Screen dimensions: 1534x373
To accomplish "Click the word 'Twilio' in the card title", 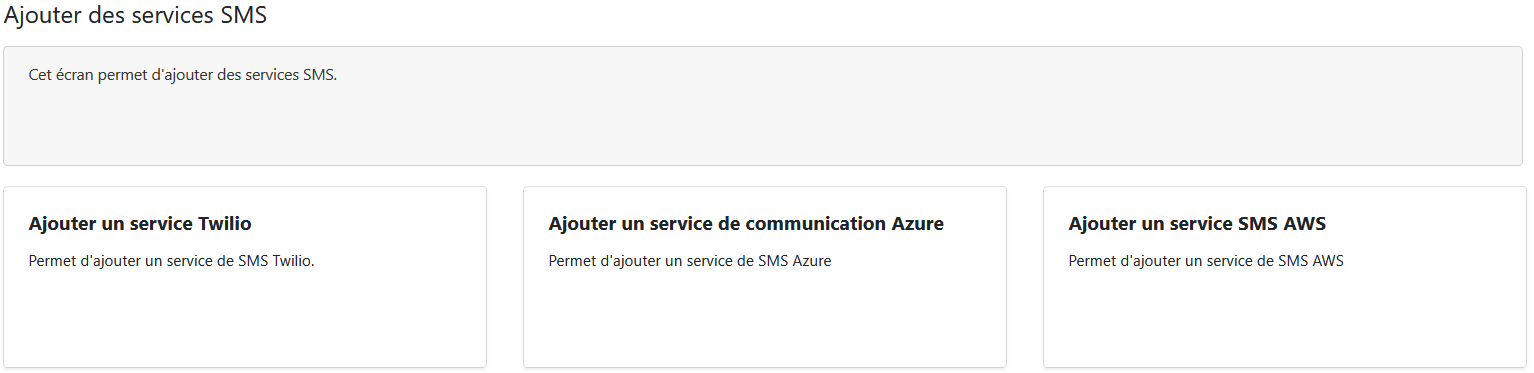I will [225, 224].
